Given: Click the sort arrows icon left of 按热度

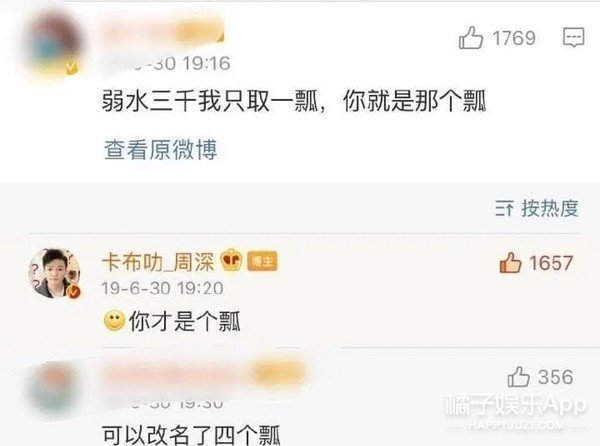Looking at the screenshot, I should pos(504,209).
